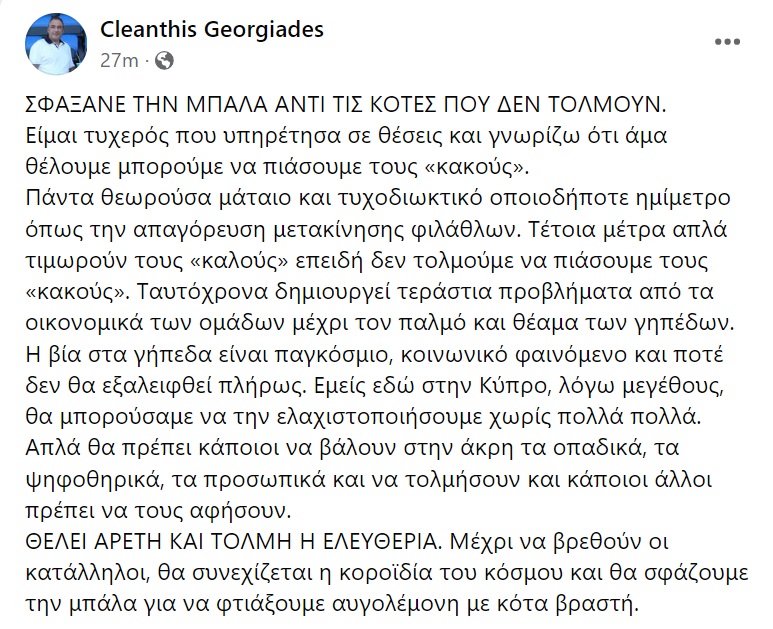Click the line starting τιμωρούν τους «καλούς»

pyautogui.click(x=367, y=261)
